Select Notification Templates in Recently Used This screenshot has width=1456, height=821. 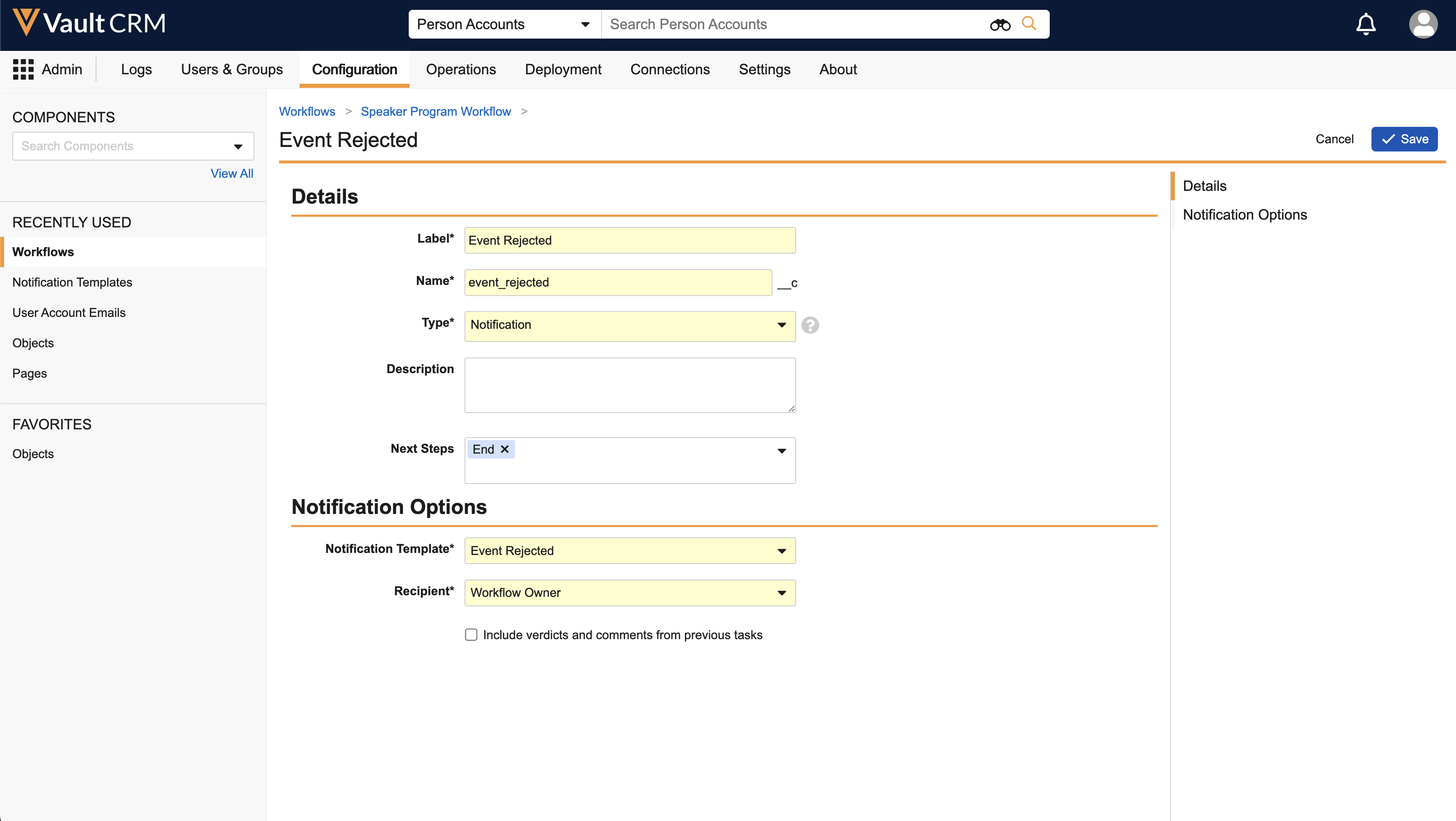tap(72, 282)
